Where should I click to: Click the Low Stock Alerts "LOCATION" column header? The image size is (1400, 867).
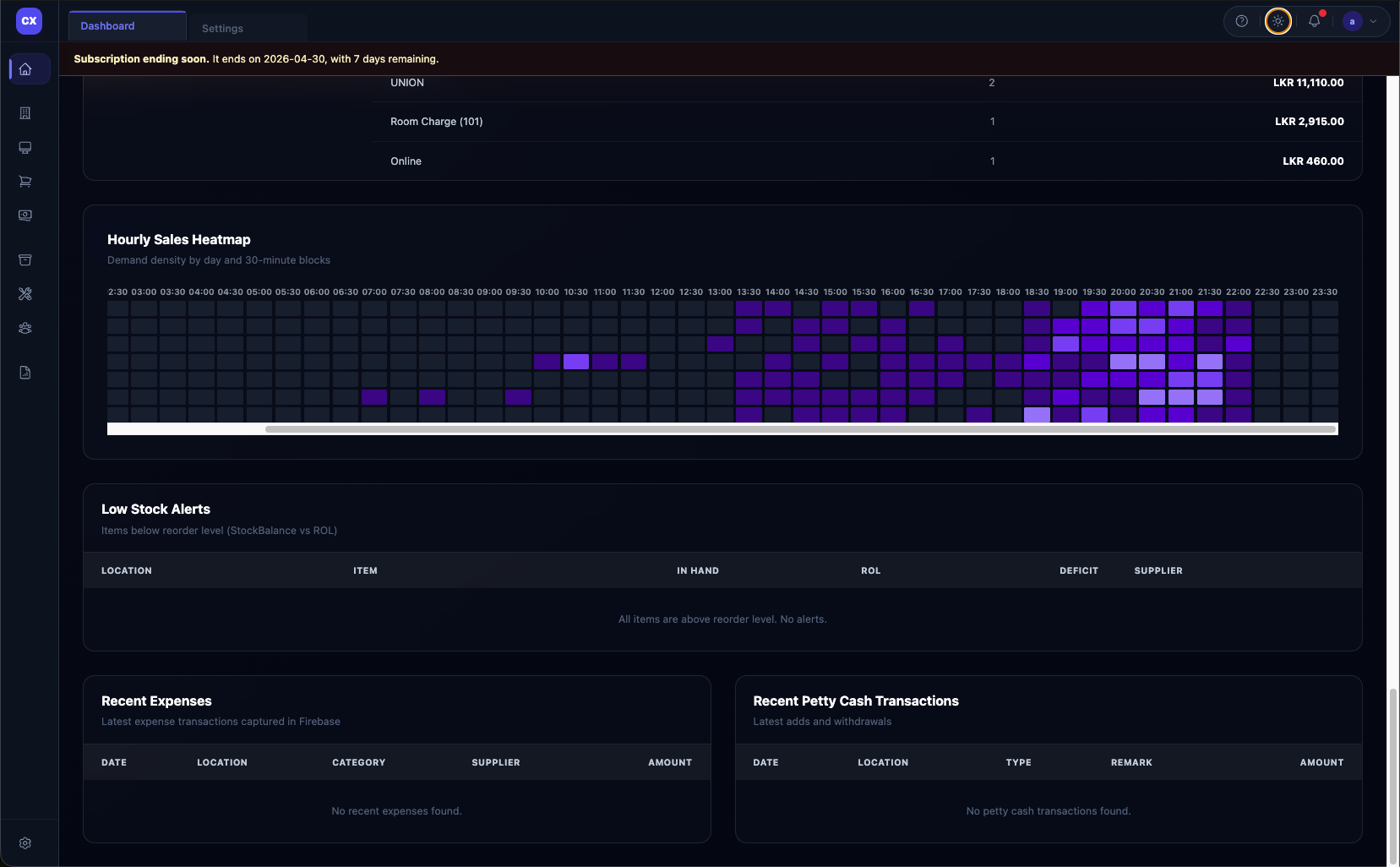[x=127, y=571]
